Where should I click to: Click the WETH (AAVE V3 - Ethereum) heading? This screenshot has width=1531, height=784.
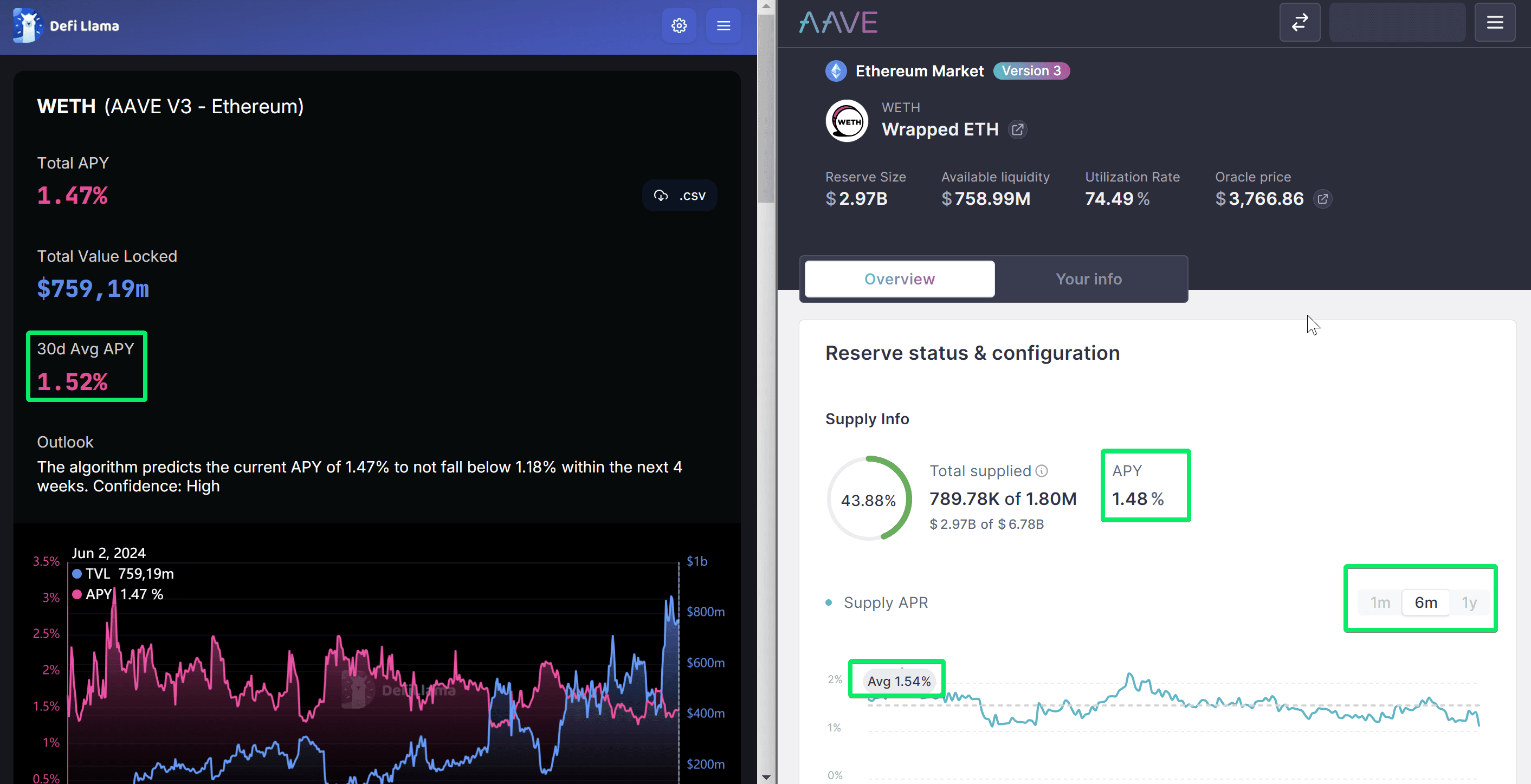(171, 106)
